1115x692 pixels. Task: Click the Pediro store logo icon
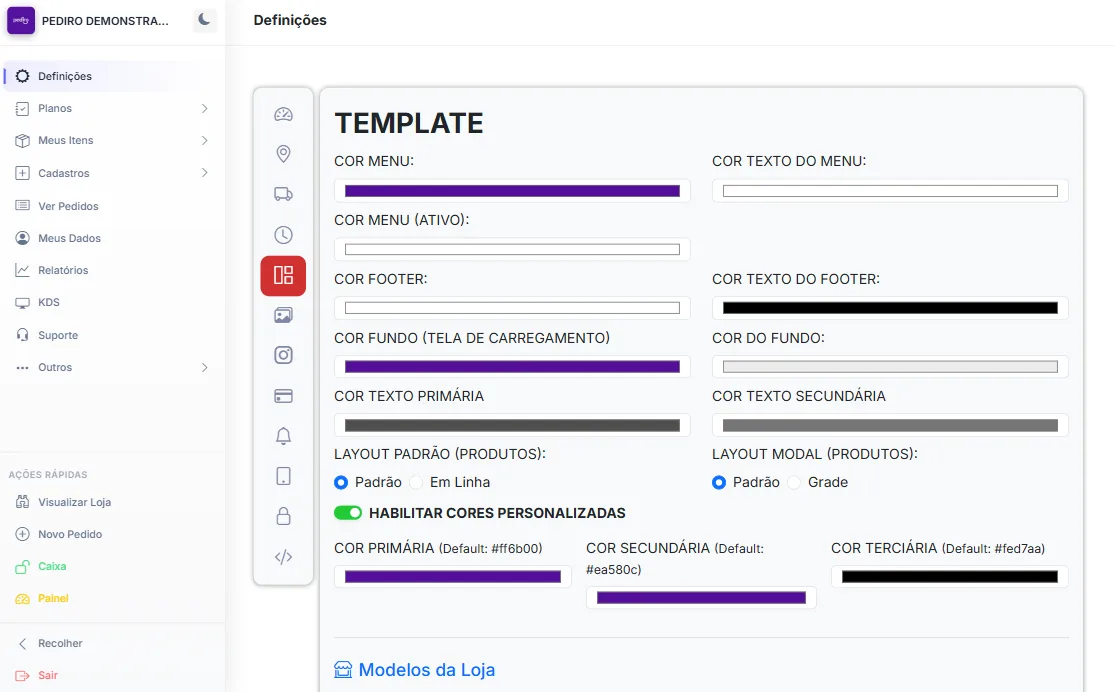(21, 21)
